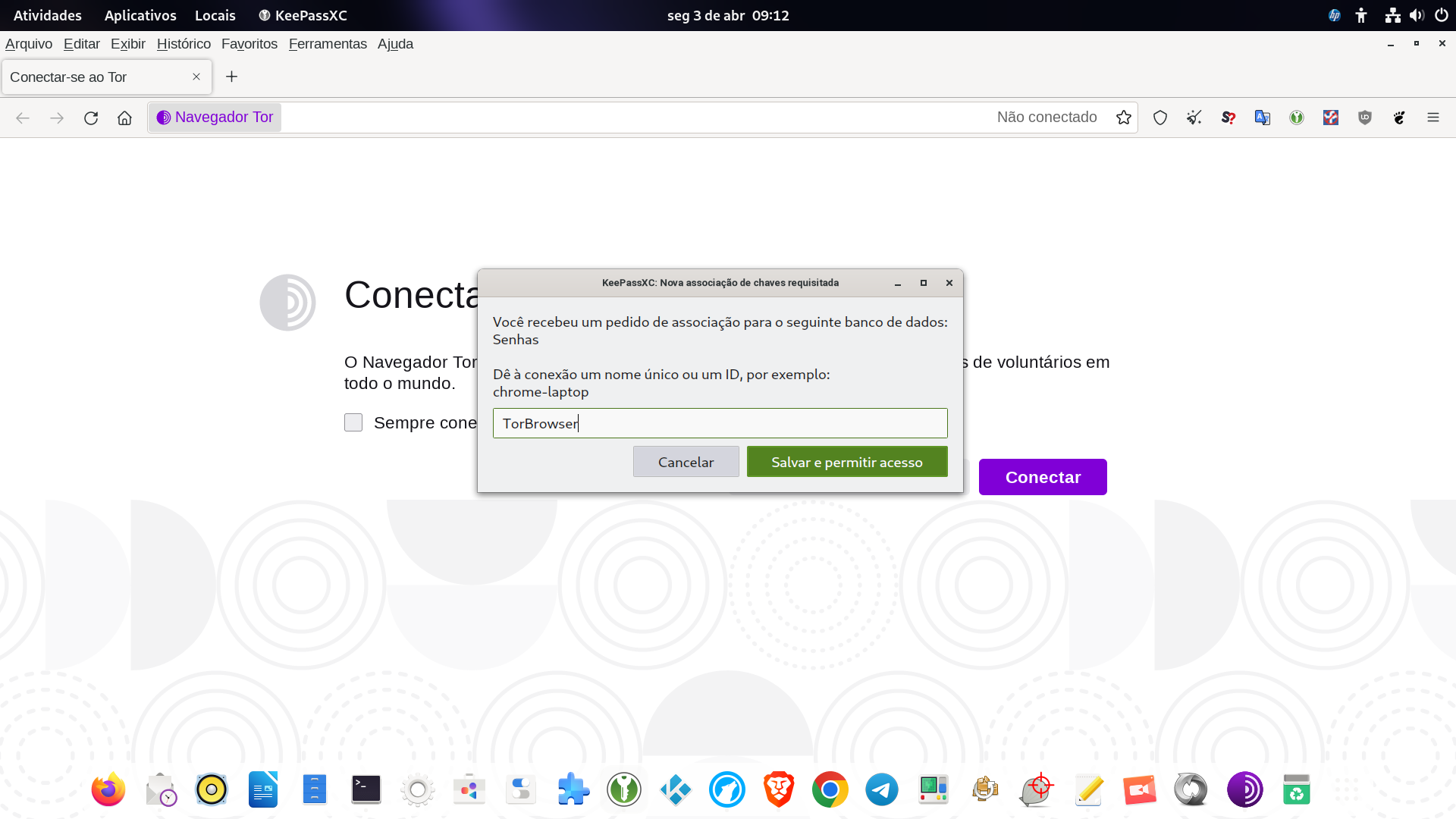Viewport: 1456px width, 819px height.
Task: Open the translate extension icon
Action: (x=1263, y=117)
